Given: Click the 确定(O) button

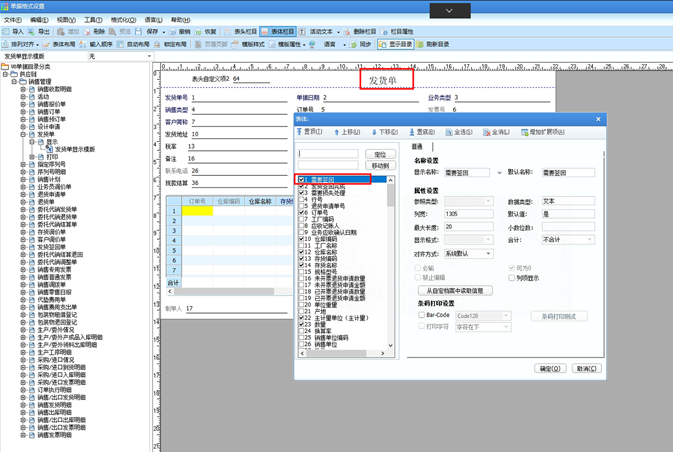Looking at the screenshot, I should 550,368.
